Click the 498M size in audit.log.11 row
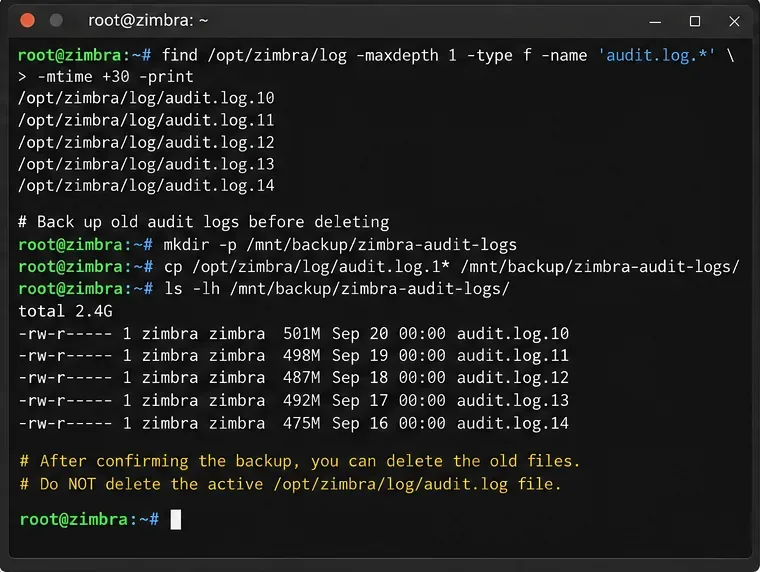The width and height of the screenshot is (760, 572). tap(301, 356)
